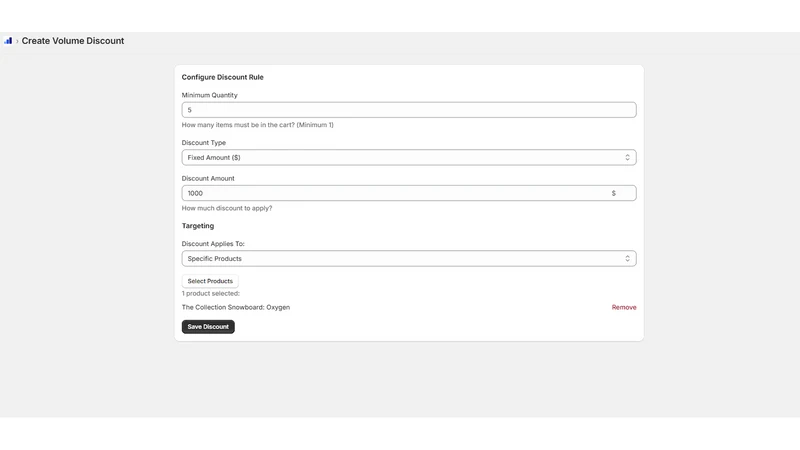Click the Minimum Quantity input field
Viewport: 800px width, 450px height.
click(409, 110)
